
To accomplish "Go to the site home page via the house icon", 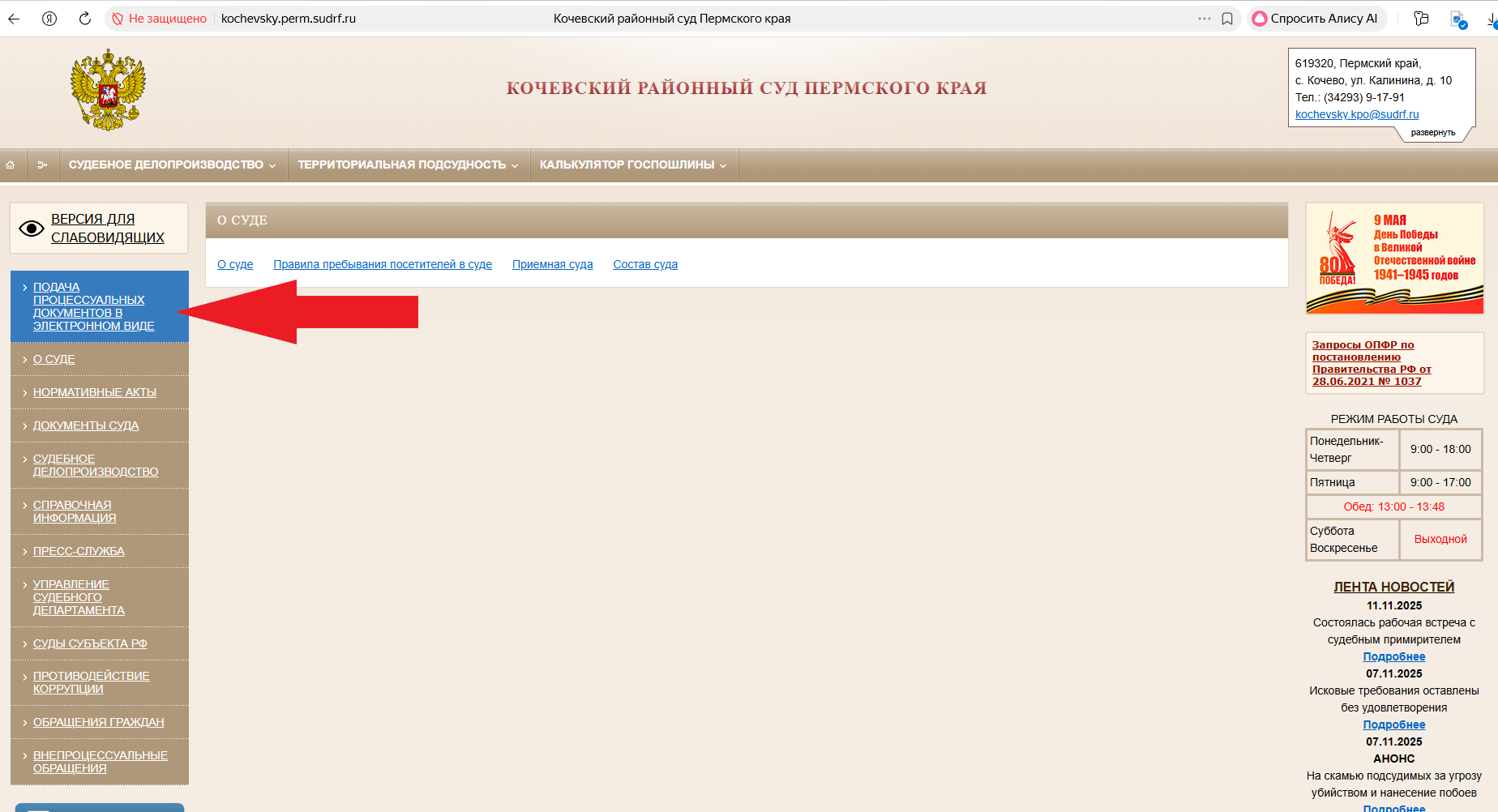I will [11, 165].
